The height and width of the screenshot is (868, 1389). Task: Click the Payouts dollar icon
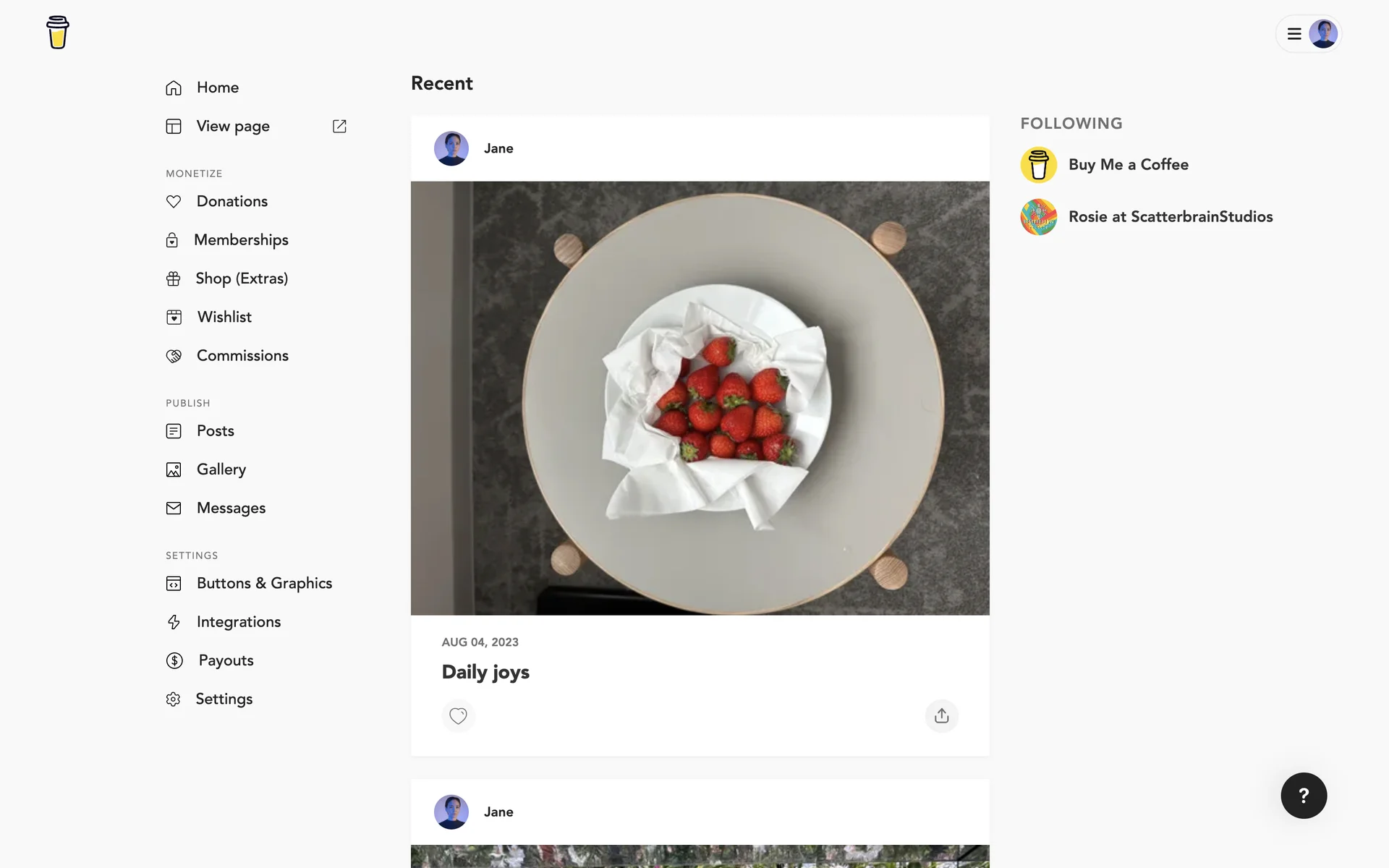[x=174, y=660]
